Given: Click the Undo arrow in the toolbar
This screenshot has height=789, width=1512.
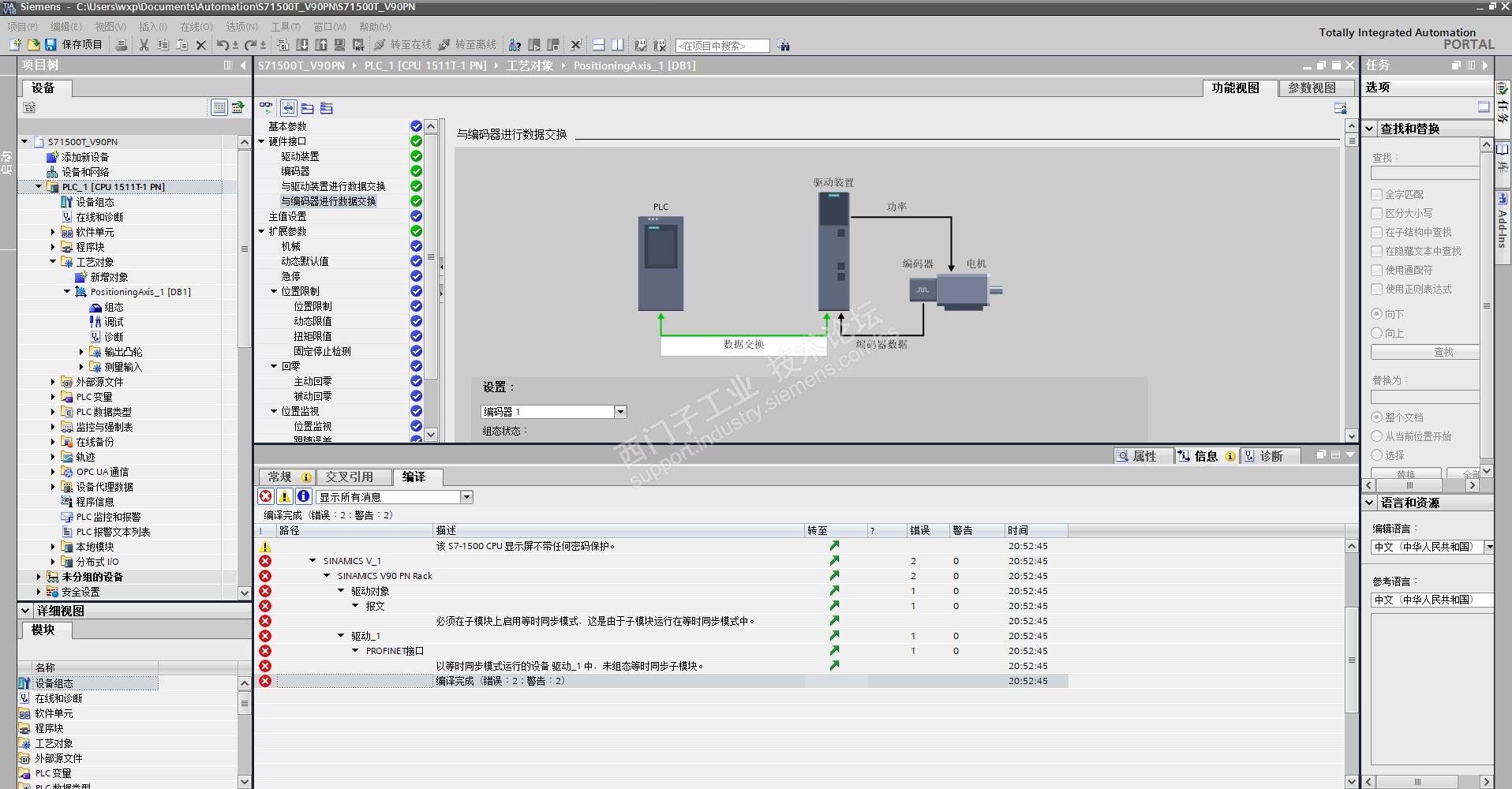Looking at the screenshot, I should coord(223,45).
